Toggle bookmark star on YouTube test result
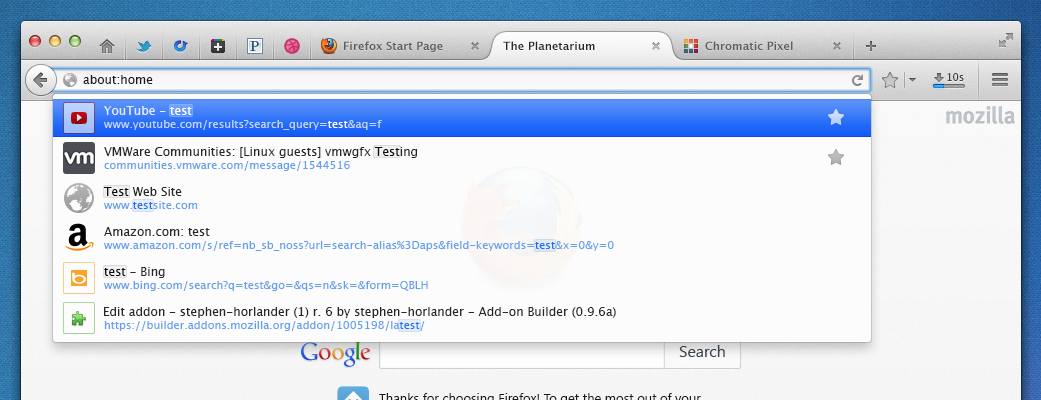This screenshot has height=400, width=1041. tap(836, 118)
